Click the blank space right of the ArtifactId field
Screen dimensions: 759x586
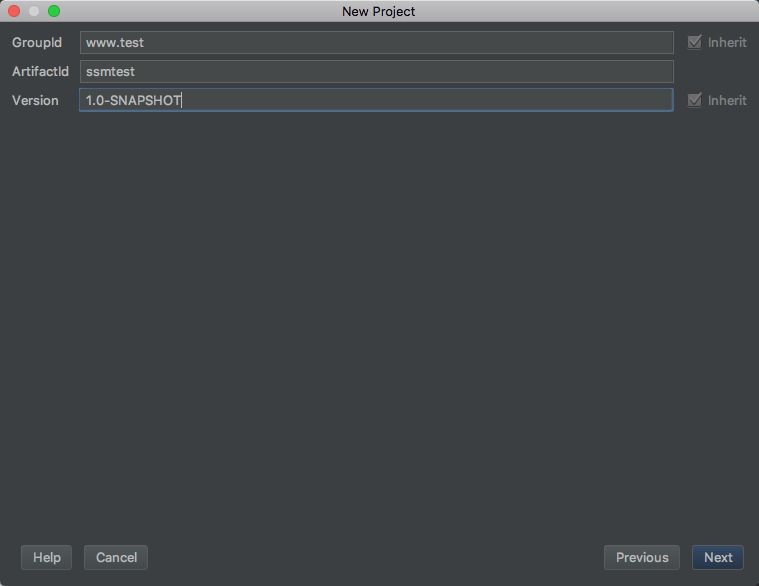(x=715, y=72)
